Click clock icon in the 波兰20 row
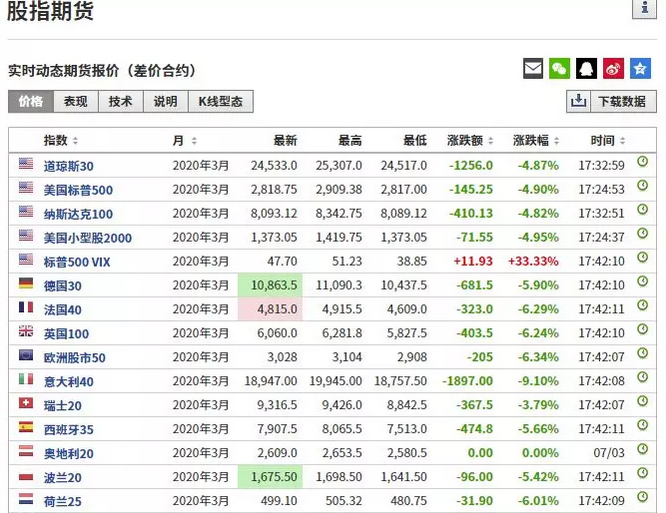The width and height of the screenshot is (666, 513). pyautogui.click(x=643, y=473)
